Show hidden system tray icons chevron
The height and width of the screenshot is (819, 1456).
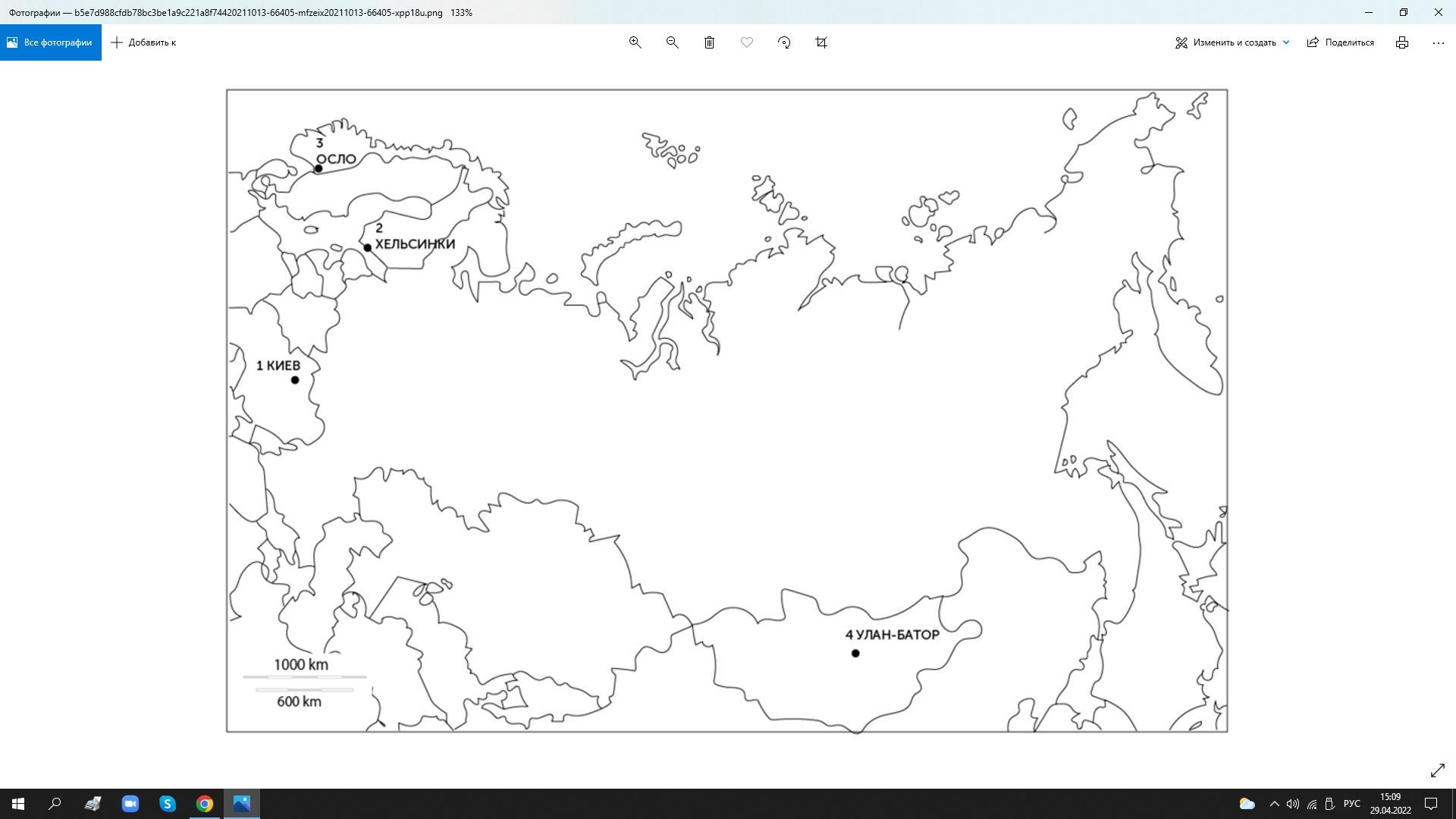pos(1274,804)
